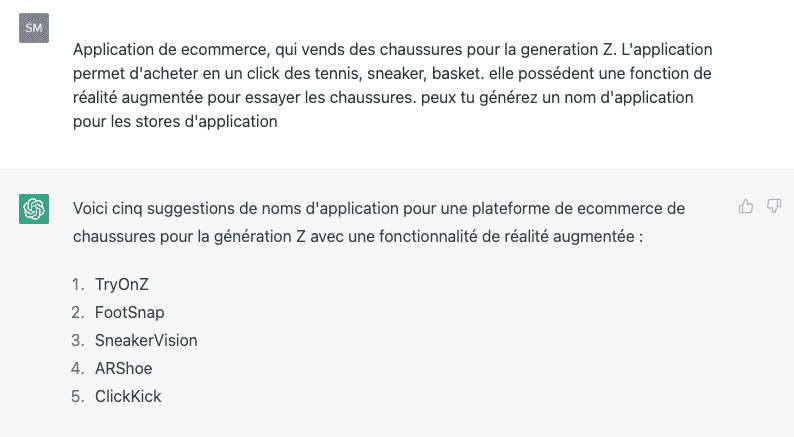Viewport: 794px width, 437px height.
Task: Click the ClickKick suggestion
Action: click(128, 396)
